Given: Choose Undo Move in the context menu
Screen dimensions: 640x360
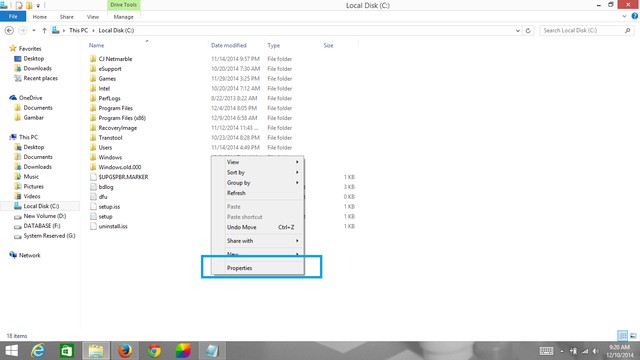Looking at the screenshot, I should coord(258,227).
